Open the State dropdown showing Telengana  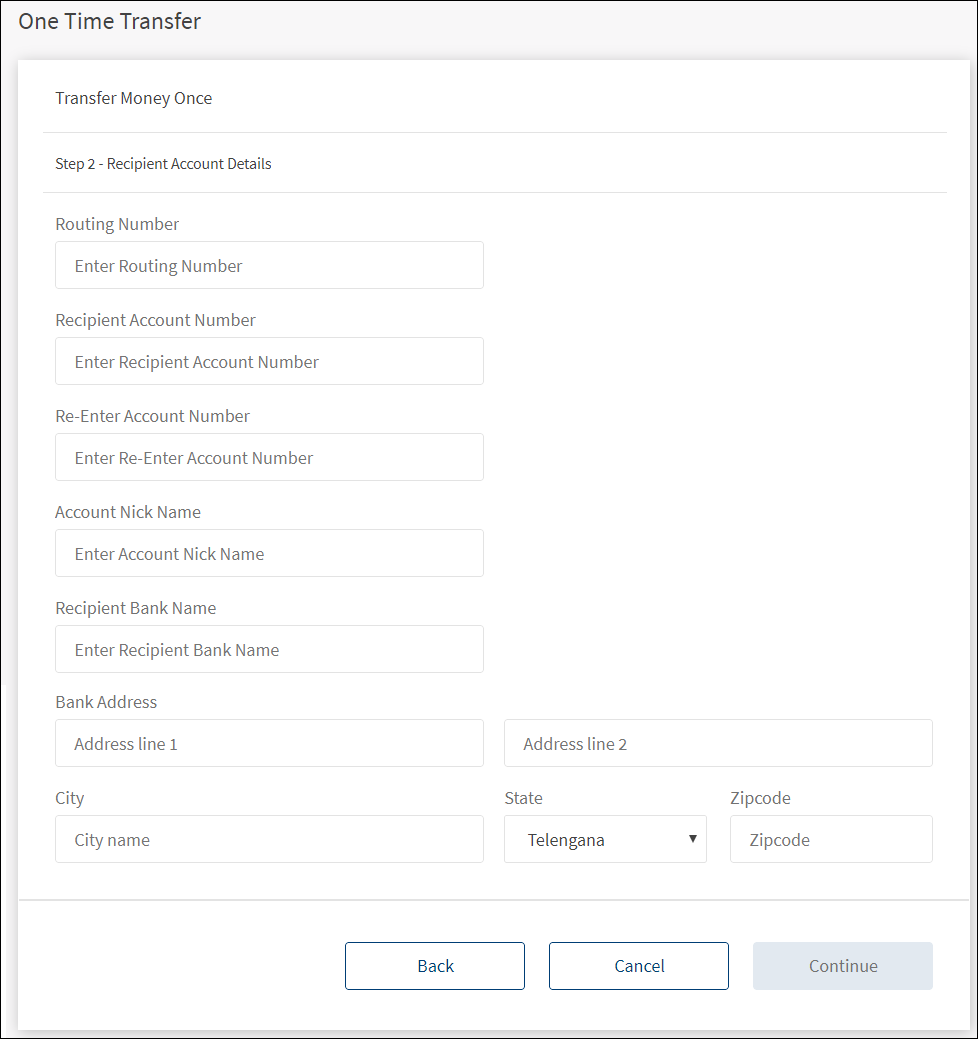pos(605,839)
